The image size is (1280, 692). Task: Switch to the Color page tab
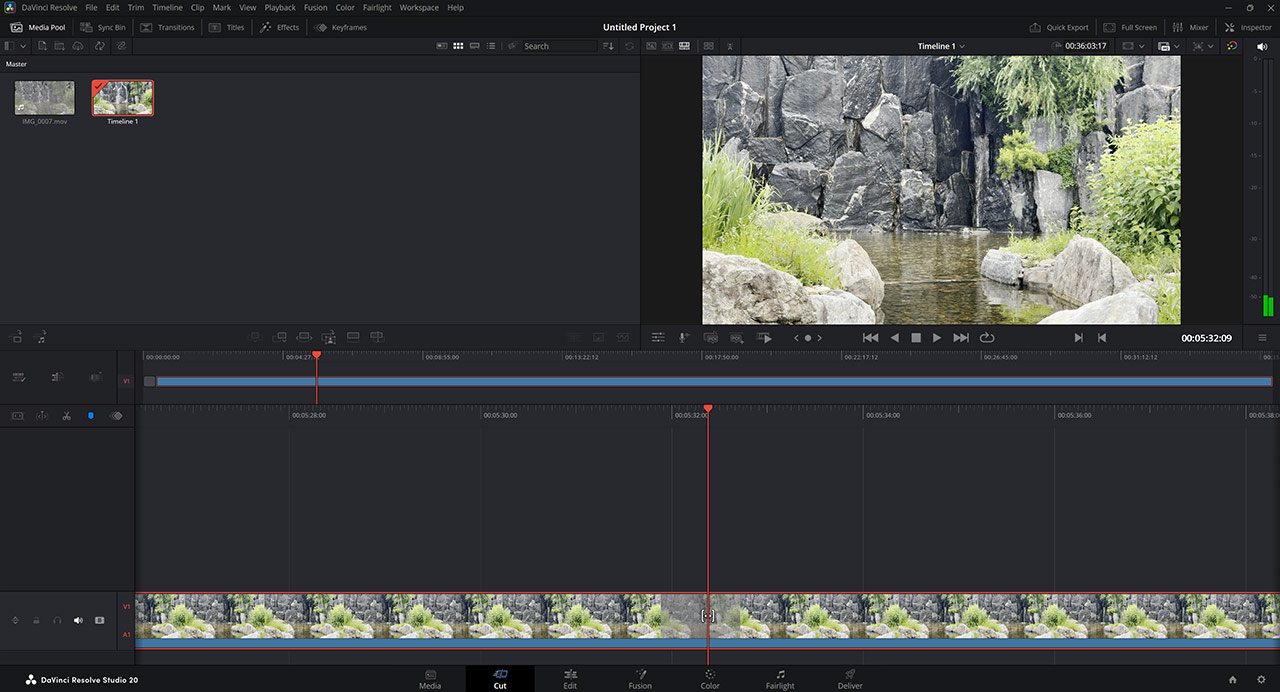click(709, 679)
